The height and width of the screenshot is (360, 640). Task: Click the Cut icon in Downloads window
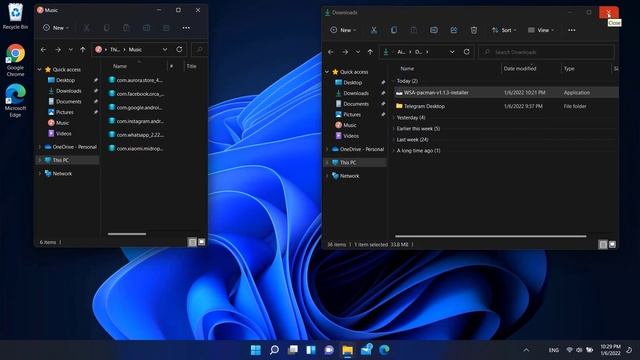(373, 30)
